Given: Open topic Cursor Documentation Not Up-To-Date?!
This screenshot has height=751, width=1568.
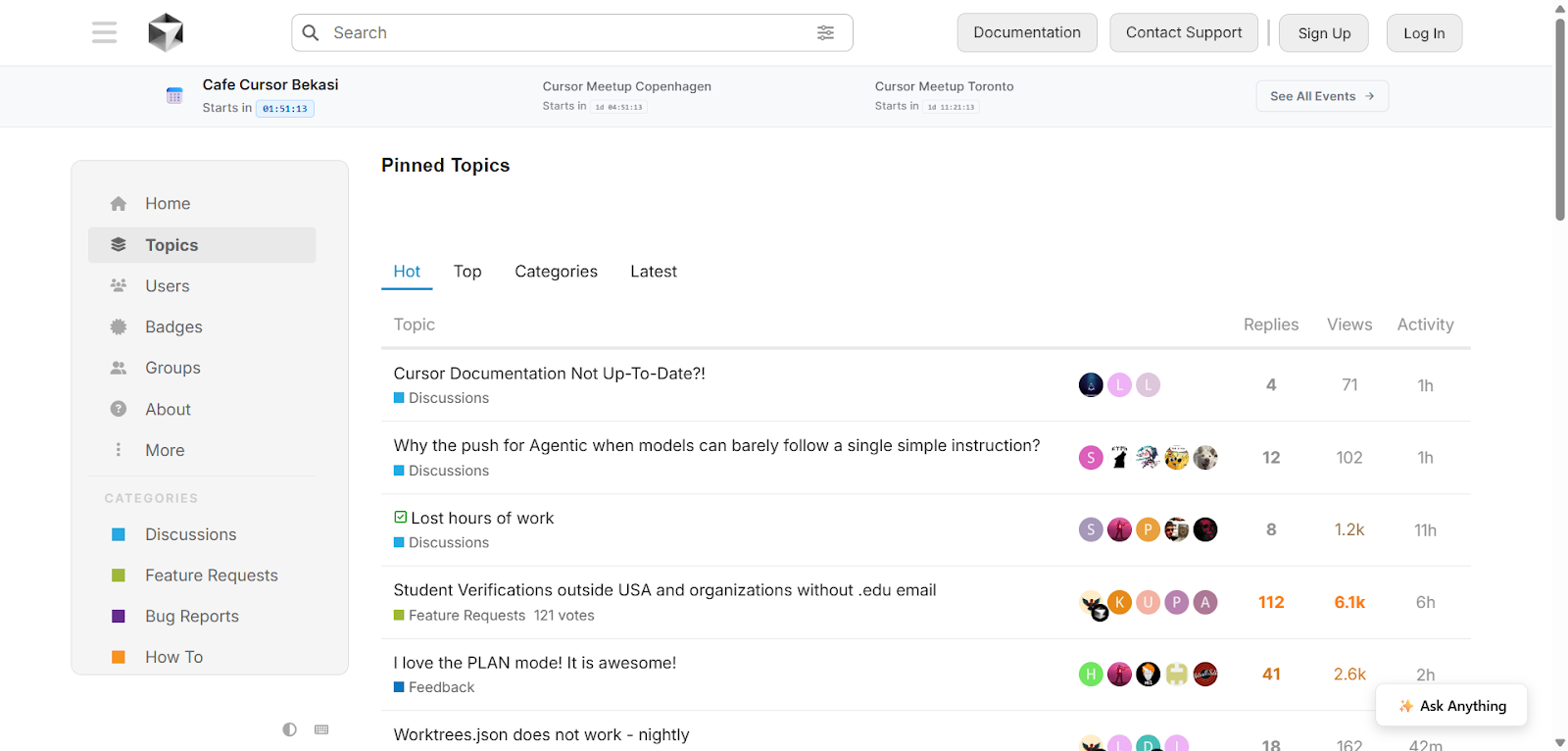Looking at the screenshot, I should point(549,374).
